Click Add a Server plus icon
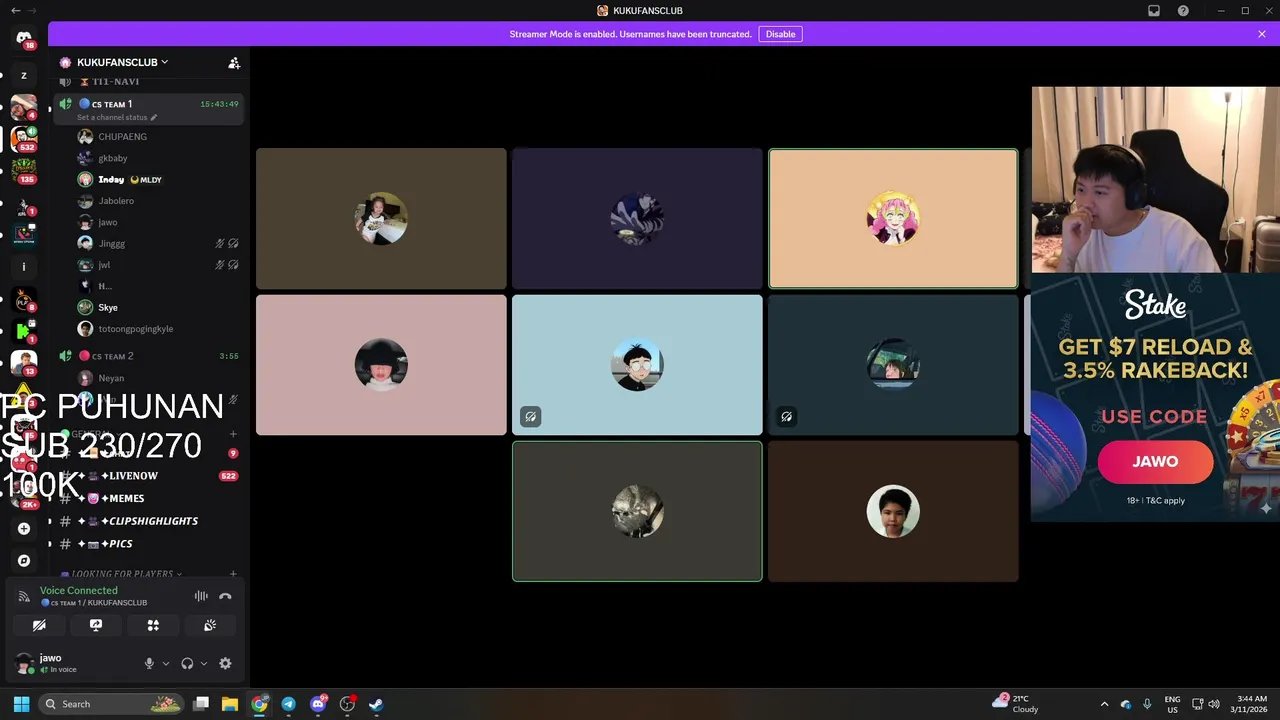 coord(24,528)
